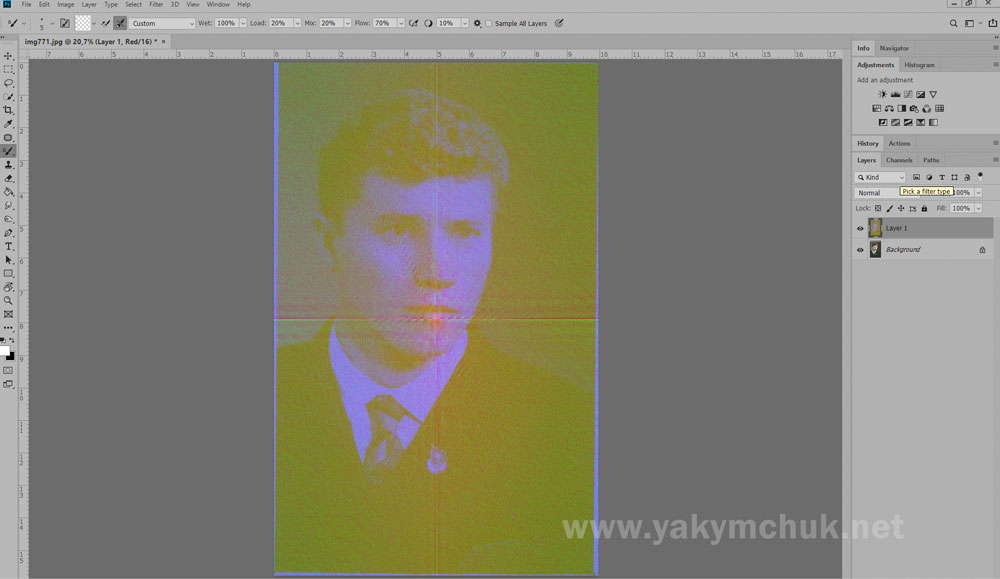Toggle layer filtering switch
Viewport: 1000px width, 579px height.
pyautogui.click(x=980, y=177)
